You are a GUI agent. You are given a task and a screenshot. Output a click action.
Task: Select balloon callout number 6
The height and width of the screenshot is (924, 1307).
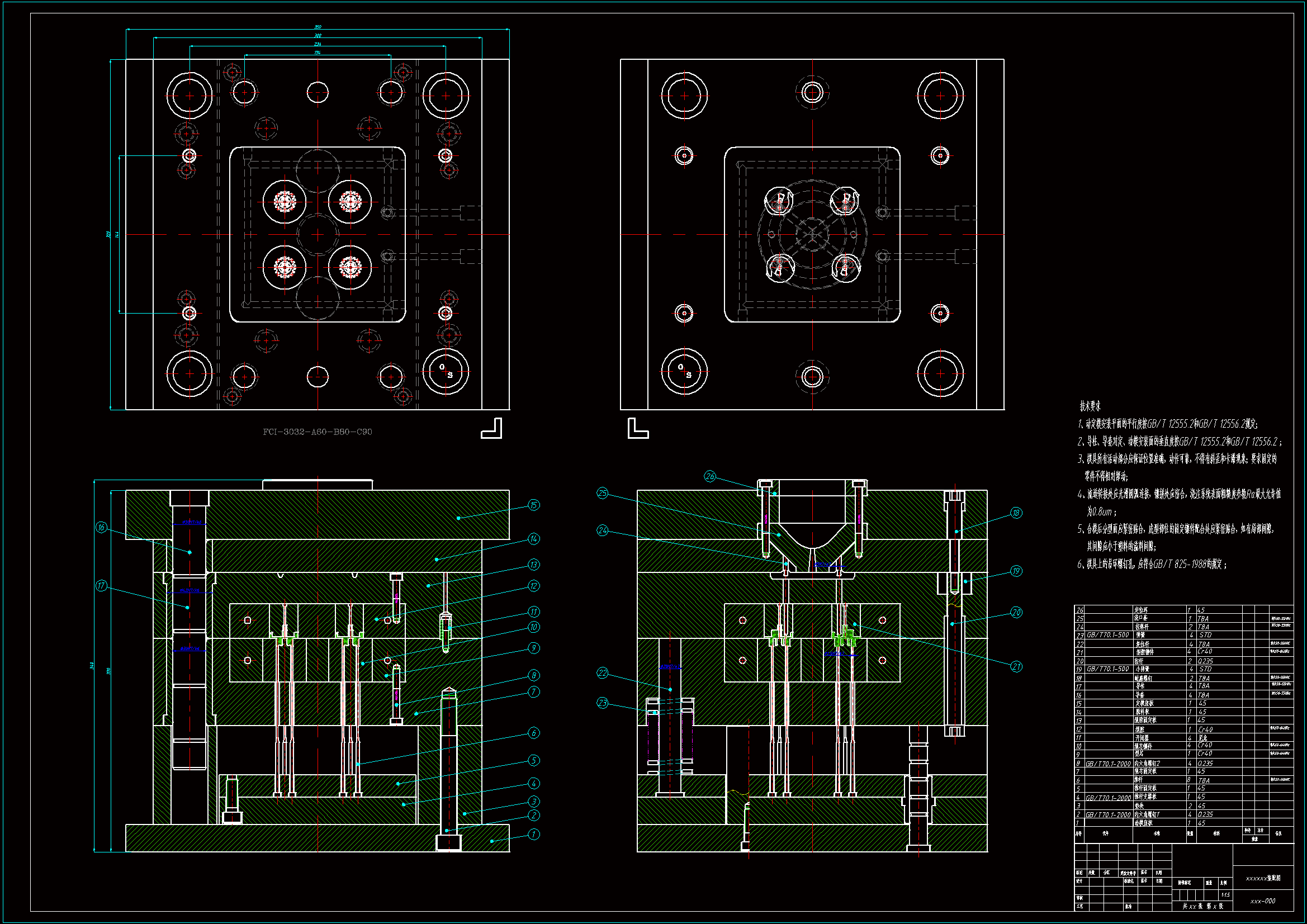pyautogui.click(x=533, y=733)
